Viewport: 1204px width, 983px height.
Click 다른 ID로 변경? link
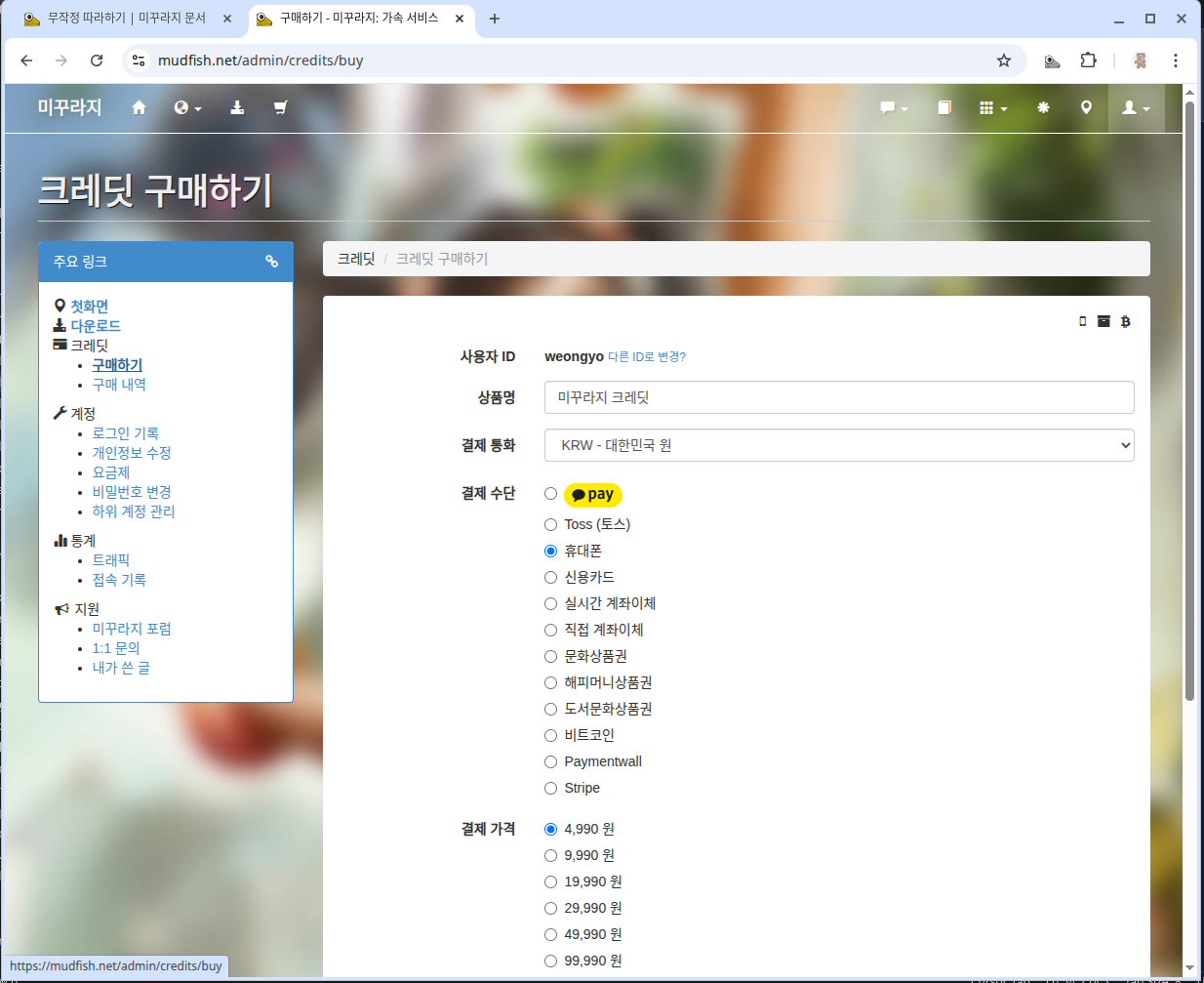[x=647, y=357]
